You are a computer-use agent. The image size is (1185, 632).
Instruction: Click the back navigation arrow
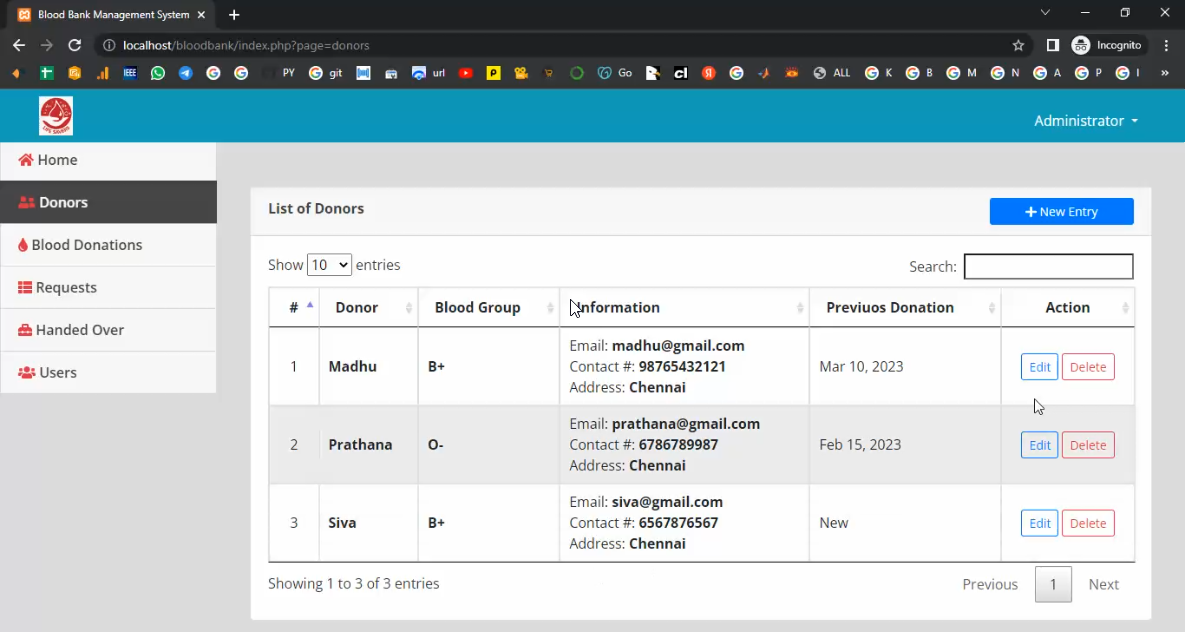point(19,45)
